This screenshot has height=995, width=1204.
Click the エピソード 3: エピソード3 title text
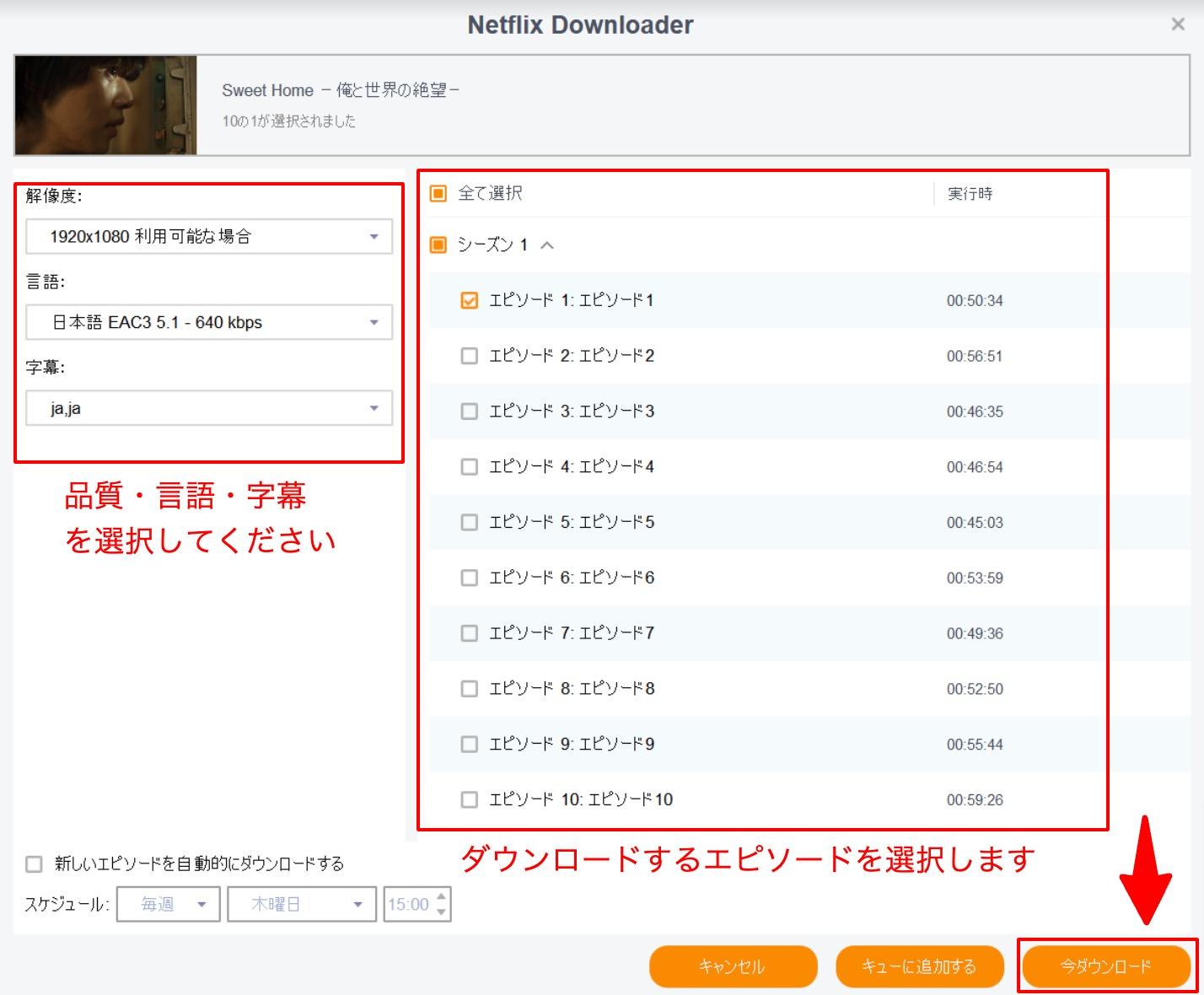[x=572, y=411]
